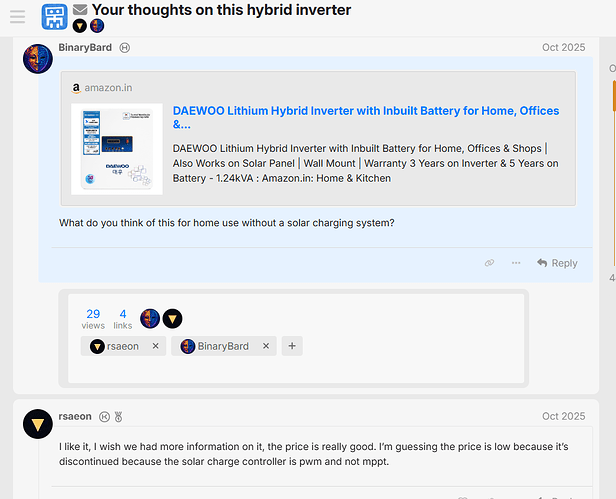Open the hamburger sidebar menu
Screen dimensions: 616x499
click(17, 17)
